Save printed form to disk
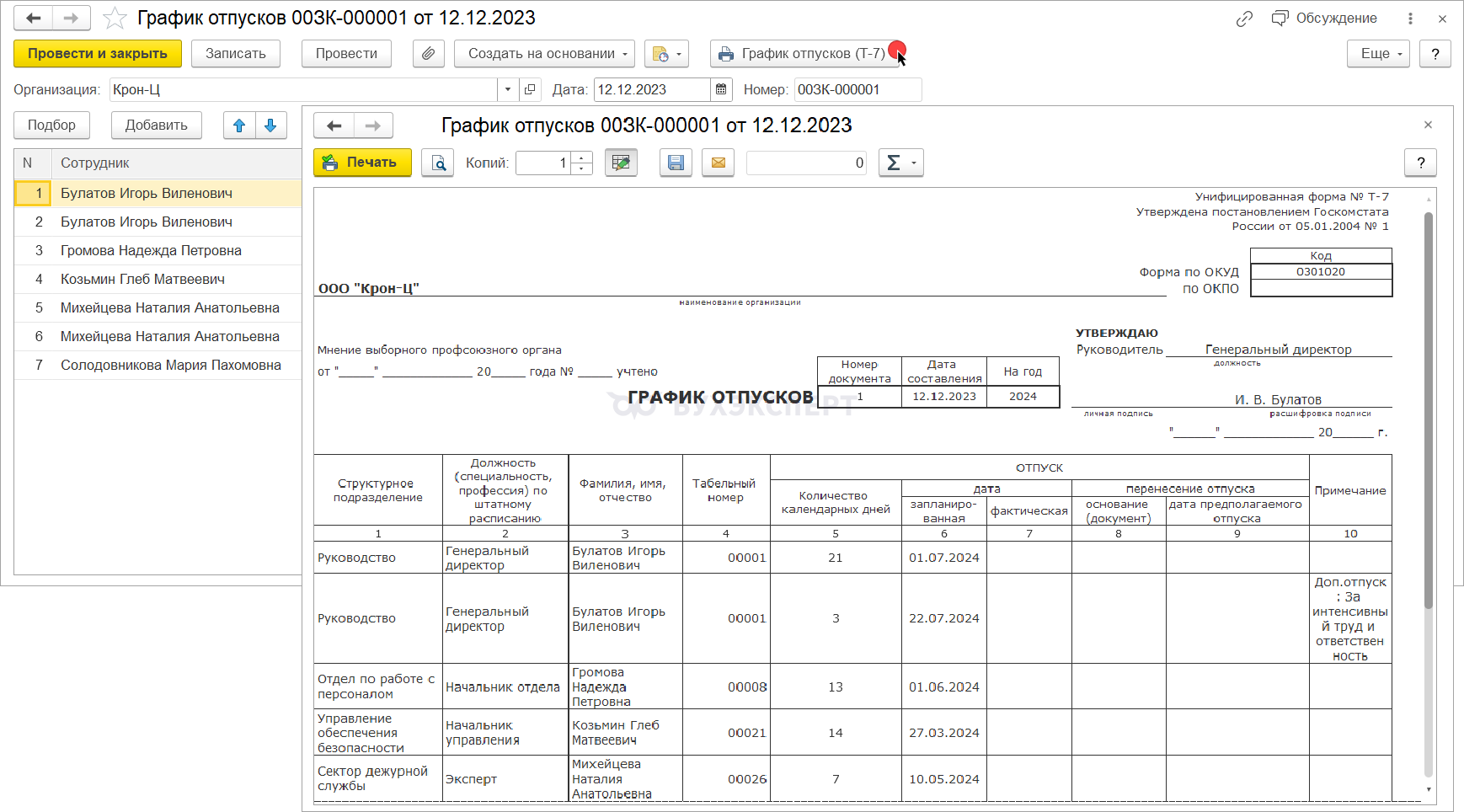This screenshot has height=812, width=1464. pos(676,163)
